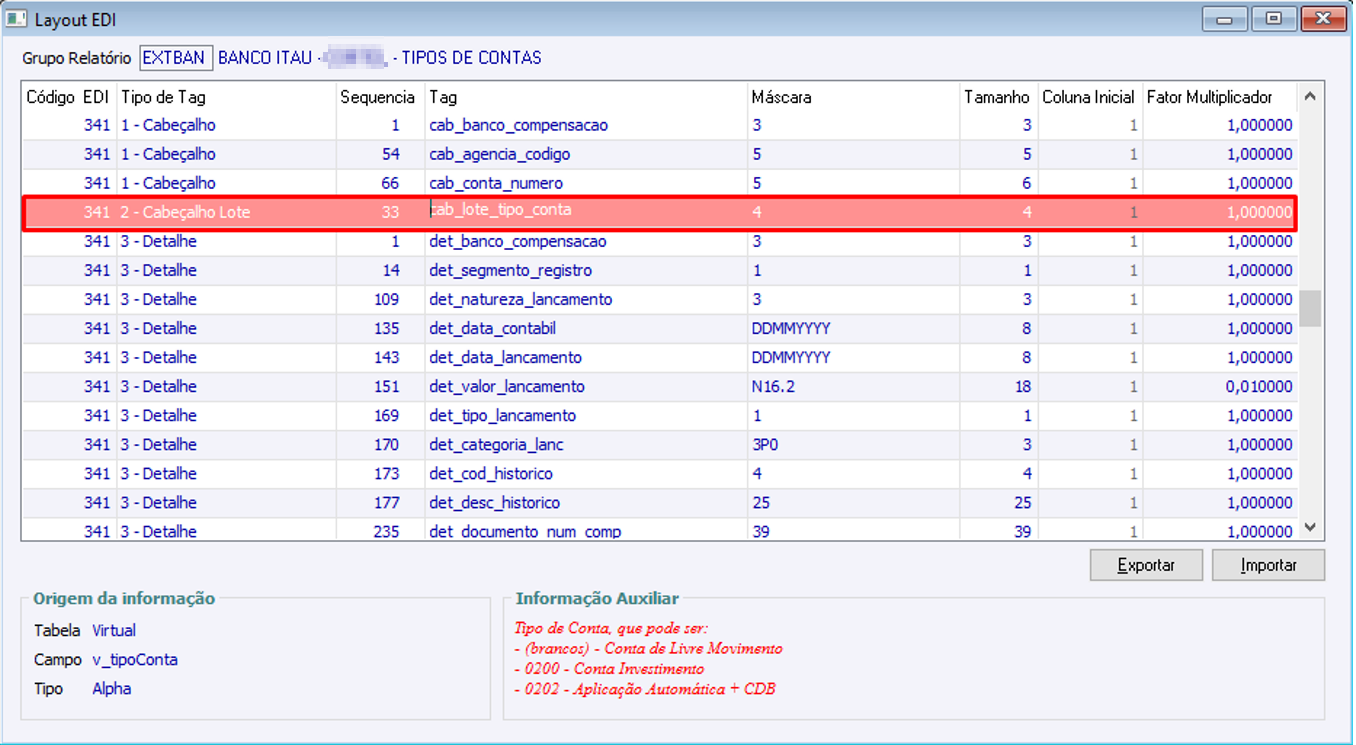Click the Máscara column header

tap(853, 97)
